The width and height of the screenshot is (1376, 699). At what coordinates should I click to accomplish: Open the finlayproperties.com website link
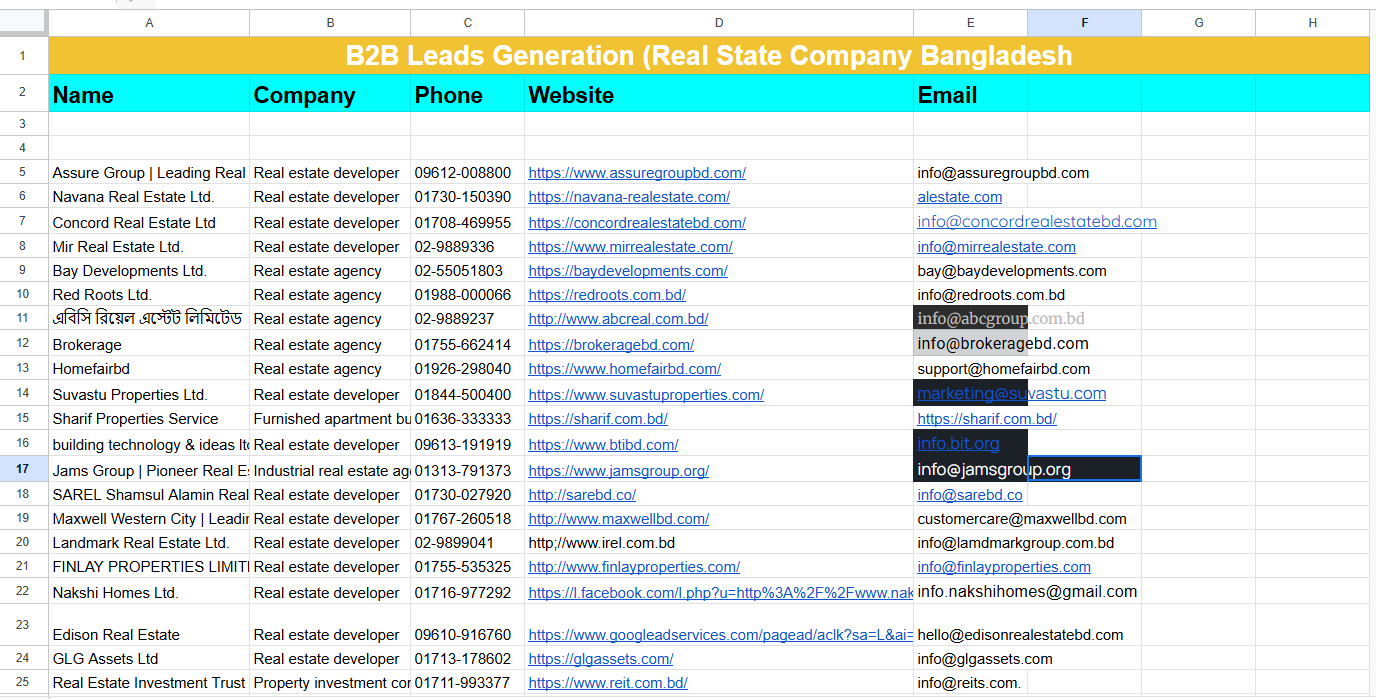tap(634, 567)
